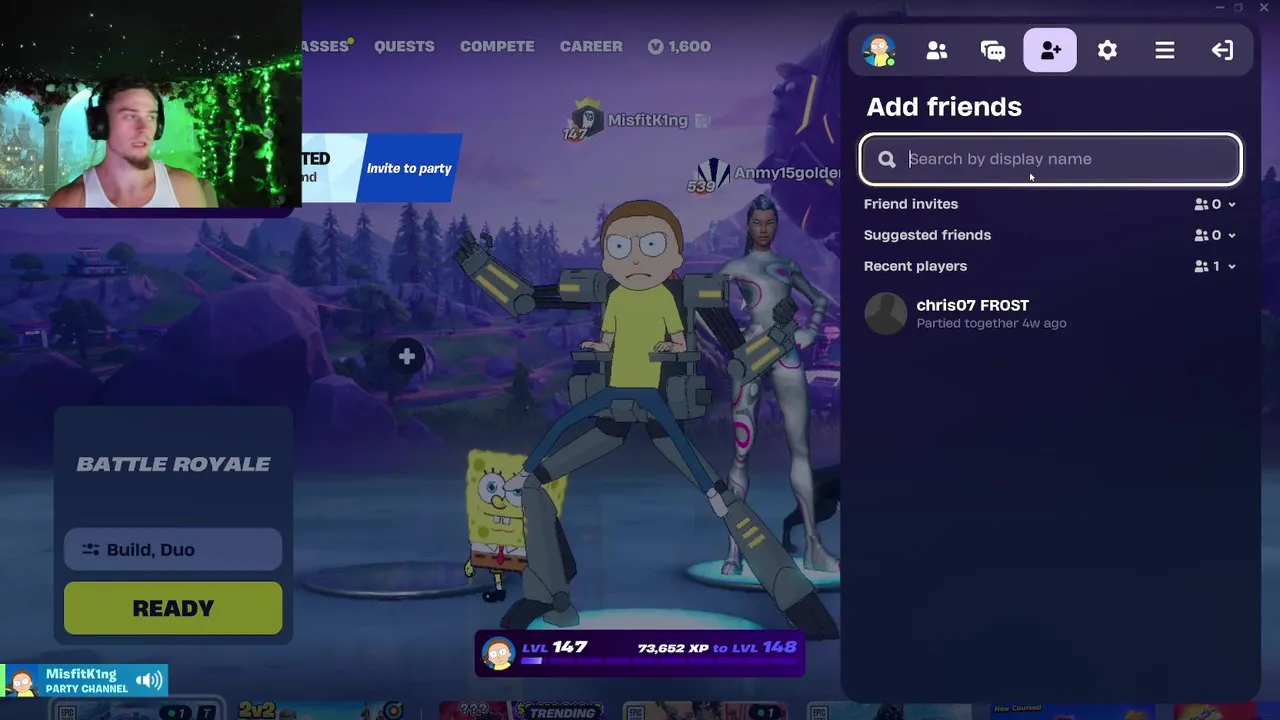Click the MisfitK1ng player name banner
The height and width of the screenshot is (720, 1280).
pos(636,121)
